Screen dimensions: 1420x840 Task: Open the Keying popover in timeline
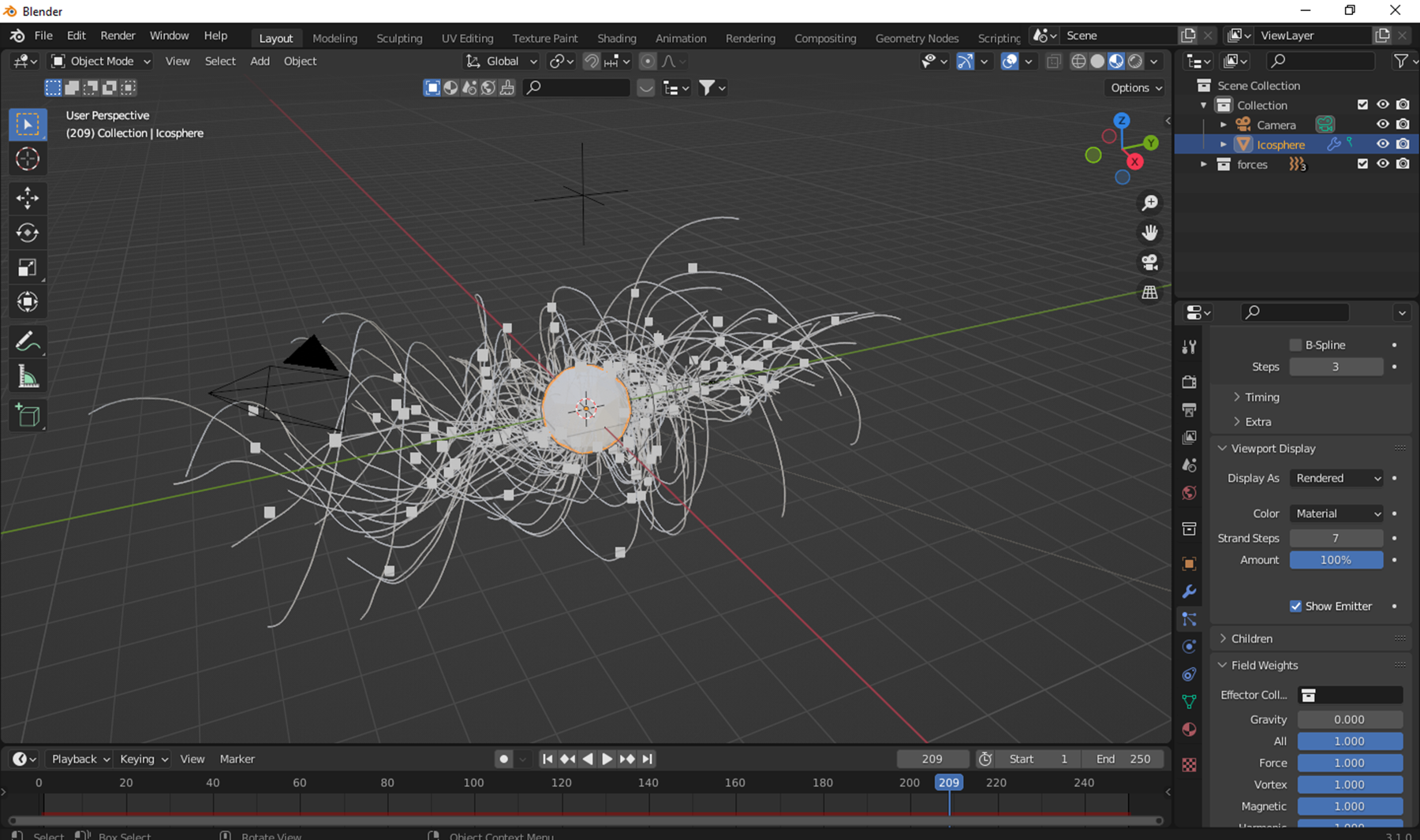point(144,759)
